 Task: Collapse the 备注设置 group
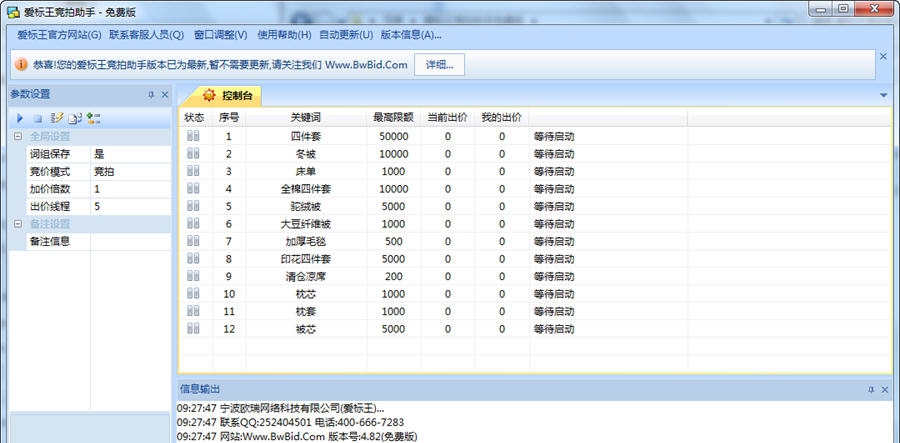(17, 224)
